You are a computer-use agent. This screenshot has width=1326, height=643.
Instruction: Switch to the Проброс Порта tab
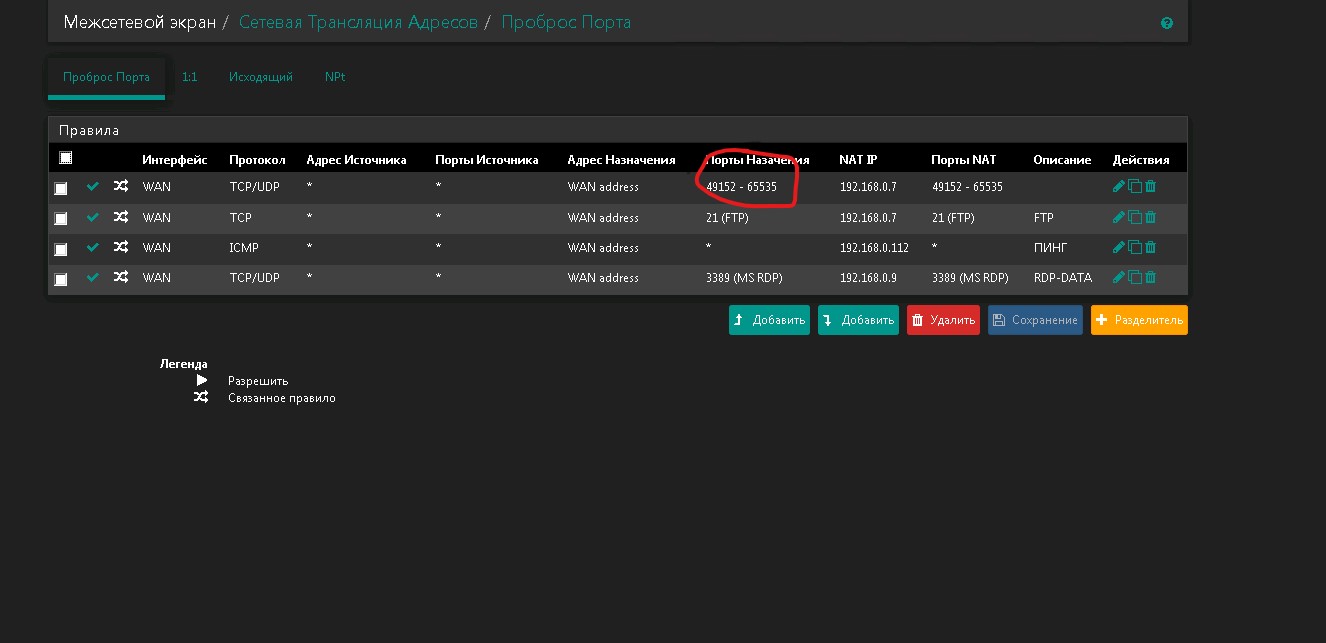click(x=106, y=77)
